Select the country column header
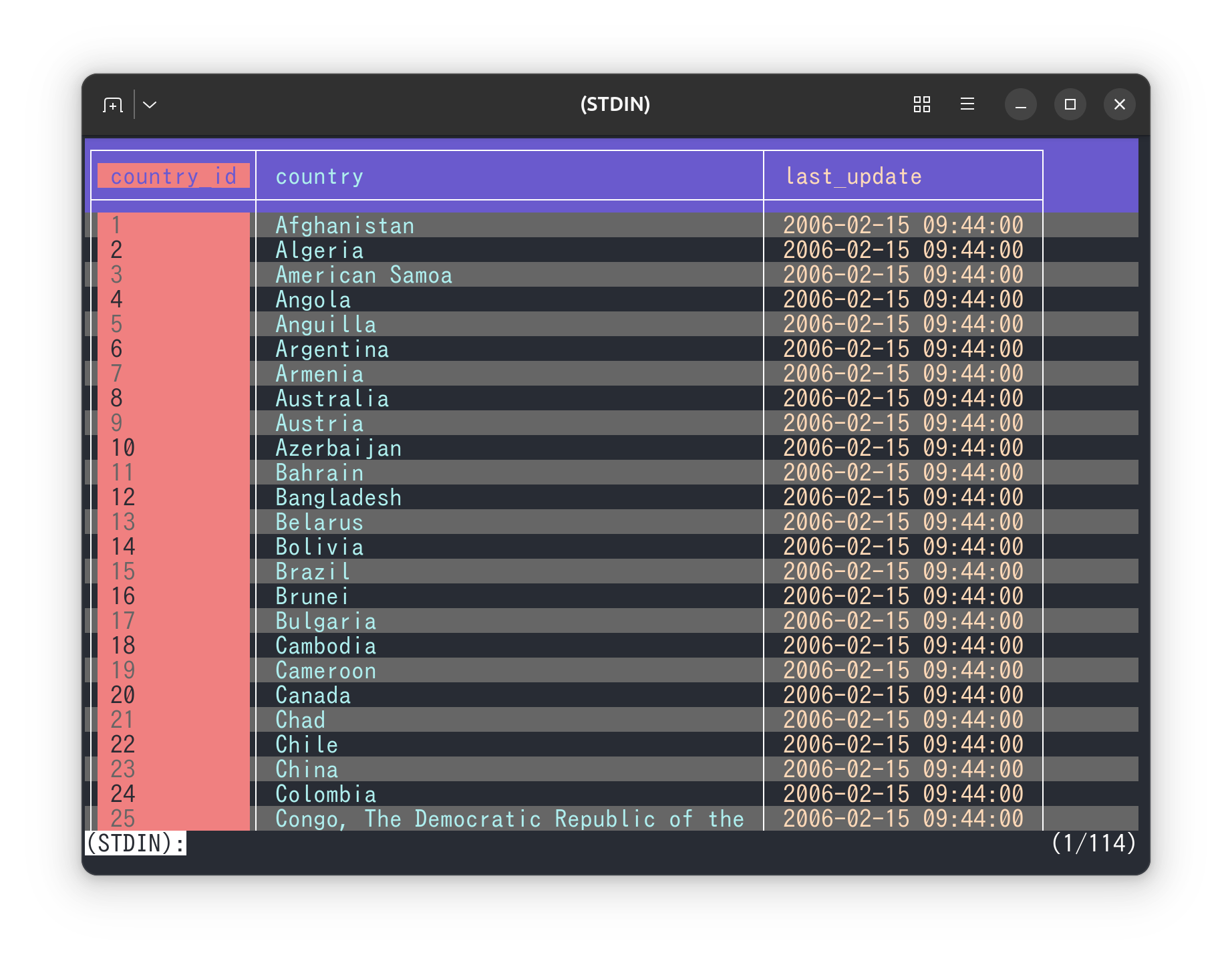 coord(319,176)
